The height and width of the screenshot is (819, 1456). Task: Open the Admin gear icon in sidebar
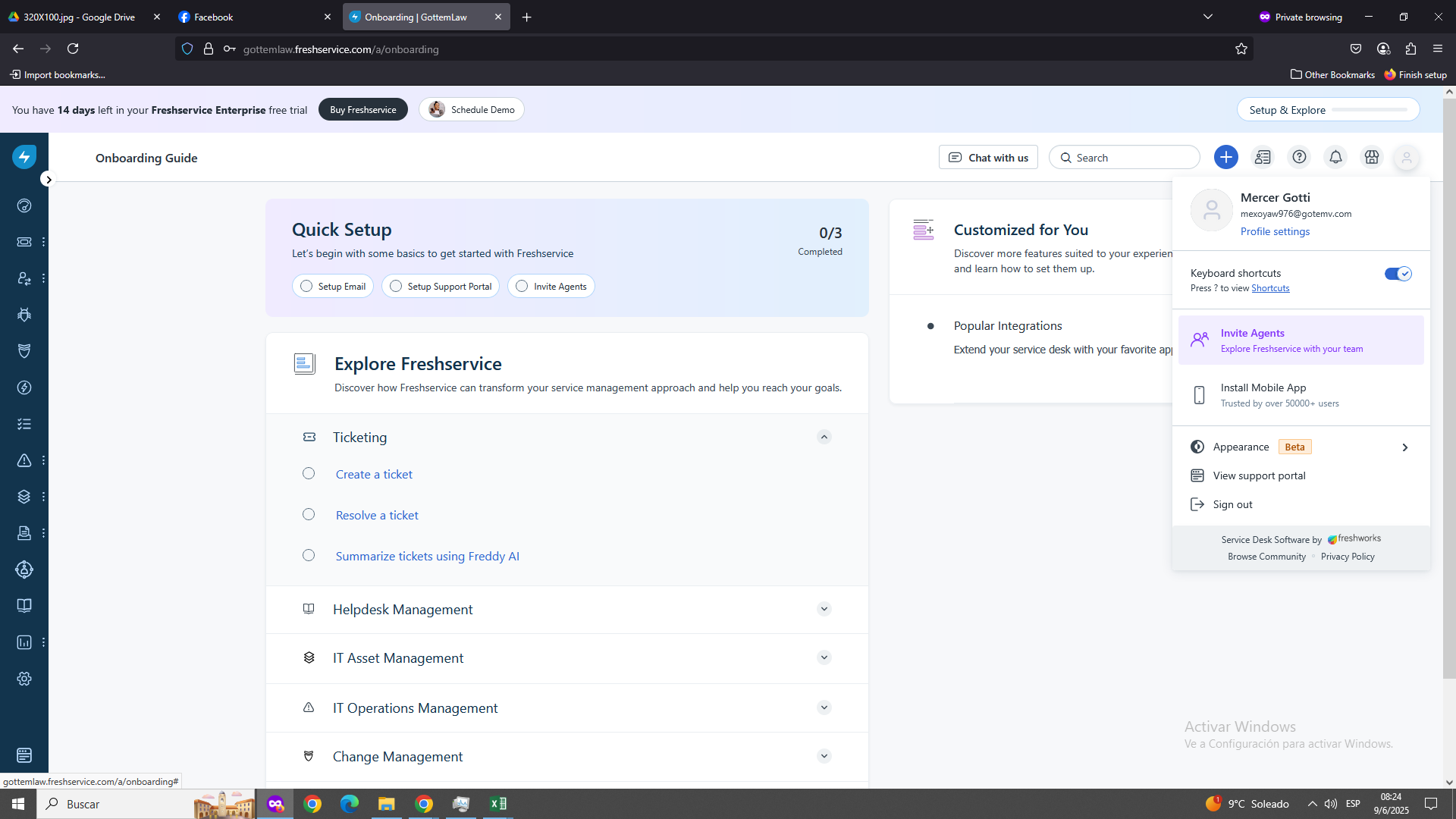click(24, 679)
